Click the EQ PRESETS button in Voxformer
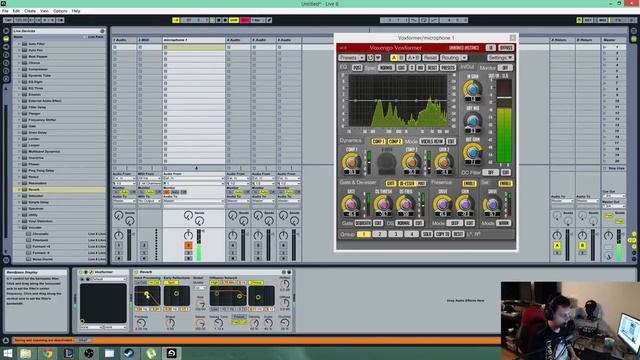Screen dimensions: 640x360 448,68
